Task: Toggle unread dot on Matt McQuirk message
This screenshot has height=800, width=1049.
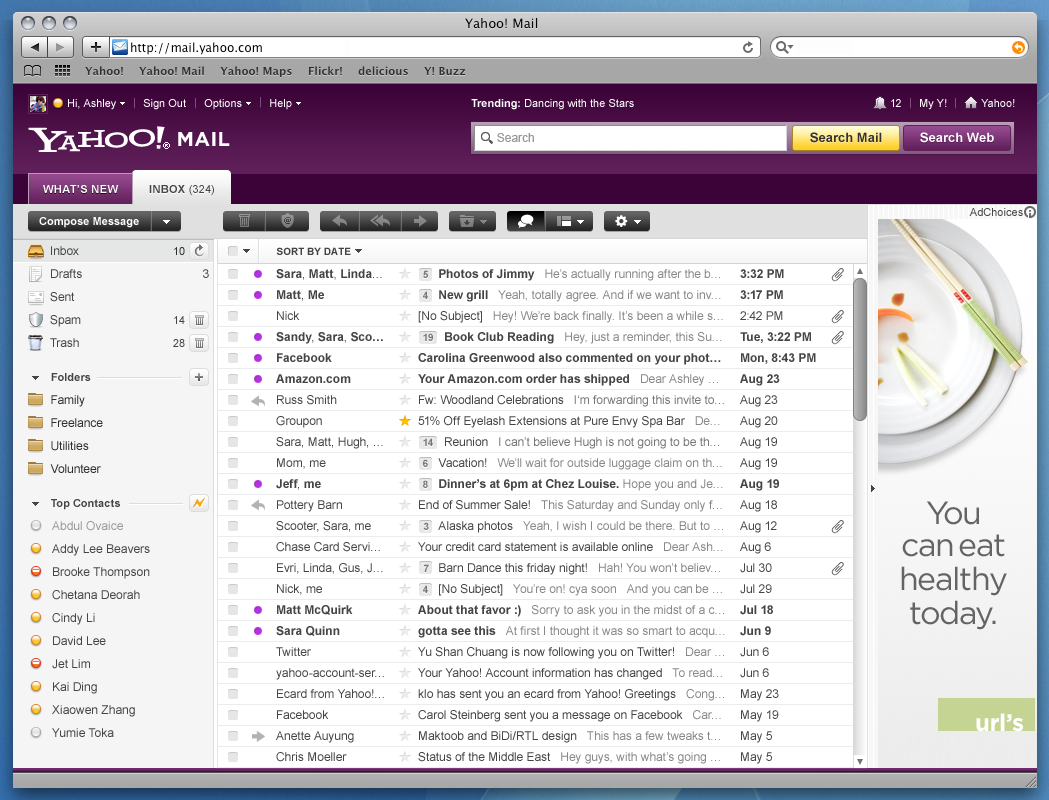Action: click(x=258, y=610)
